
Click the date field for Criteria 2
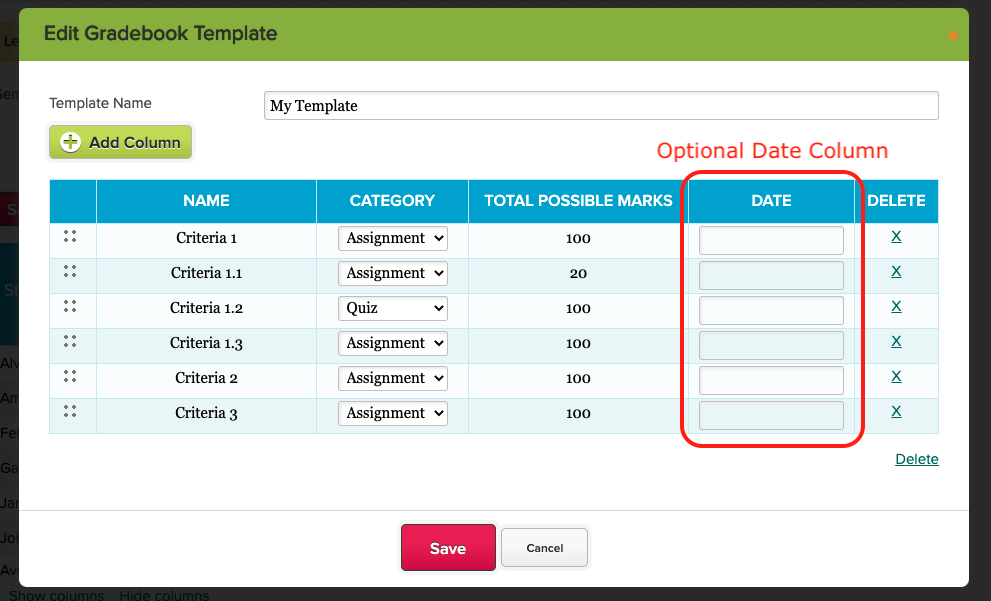[771, 380]
